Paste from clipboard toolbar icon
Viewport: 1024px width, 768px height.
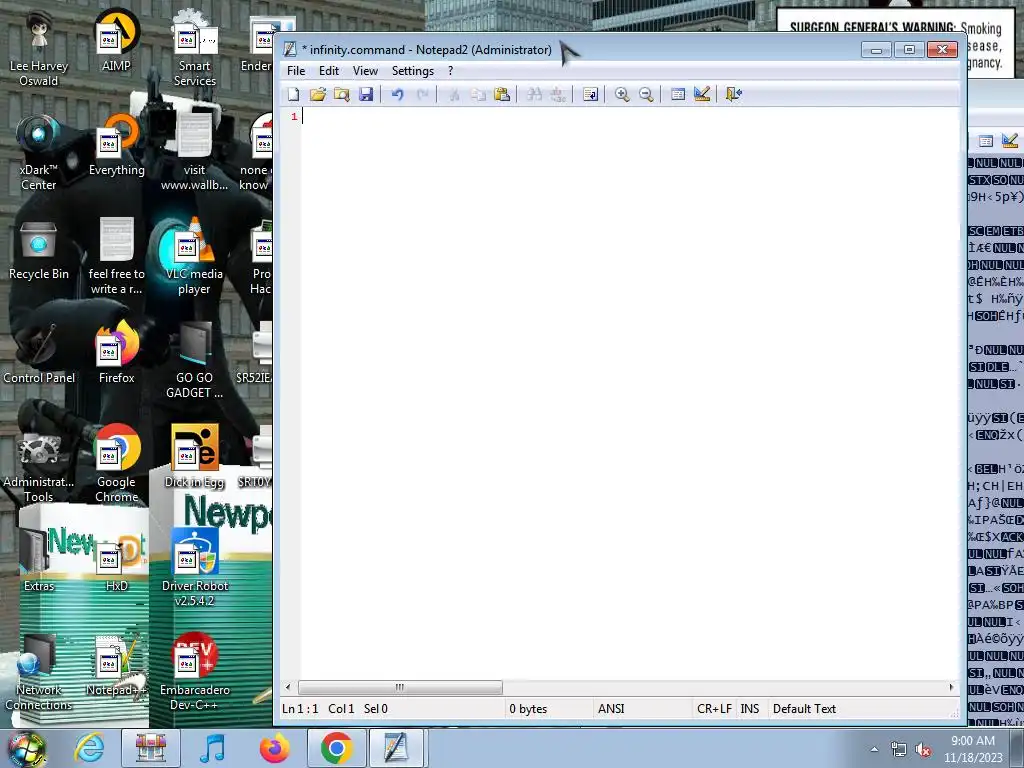tap(502, 94)
